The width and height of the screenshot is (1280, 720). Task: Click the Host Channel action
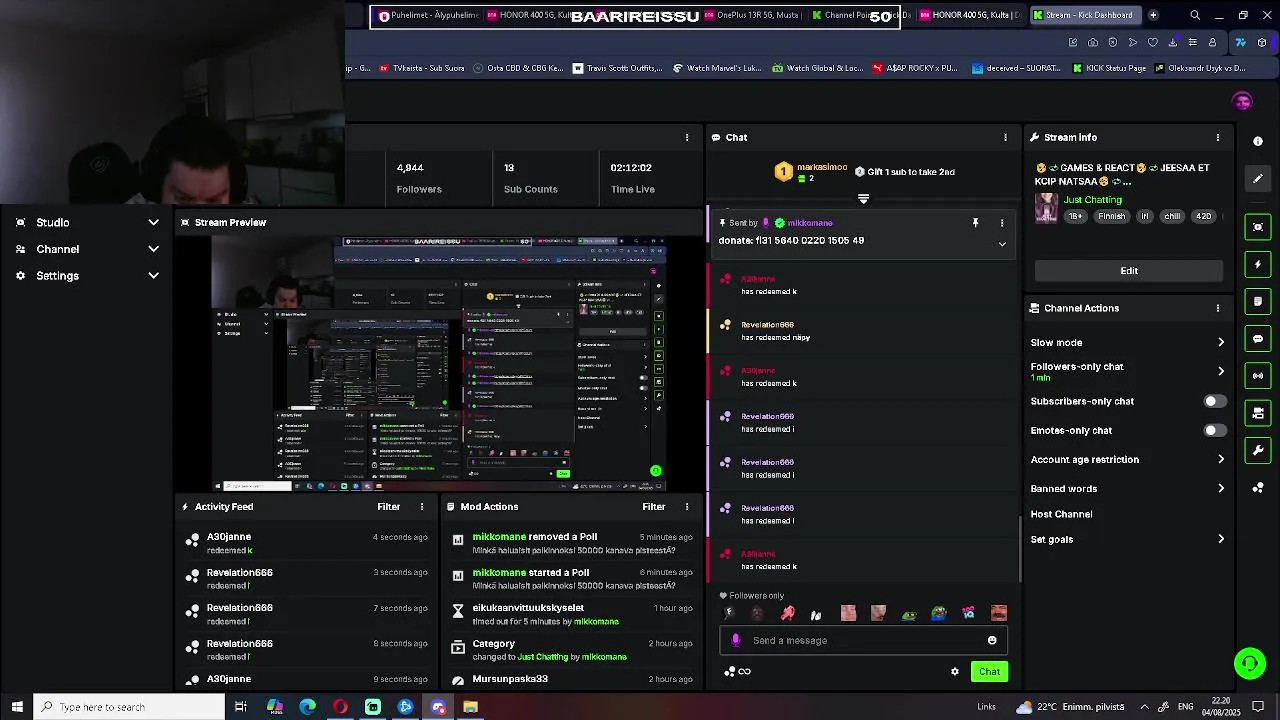[1061, 514]
